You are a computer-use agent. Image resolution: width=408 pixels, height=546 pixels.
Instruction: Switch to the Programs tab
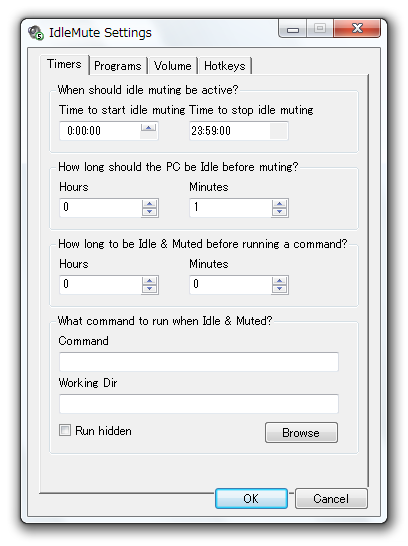click(118, 65)
